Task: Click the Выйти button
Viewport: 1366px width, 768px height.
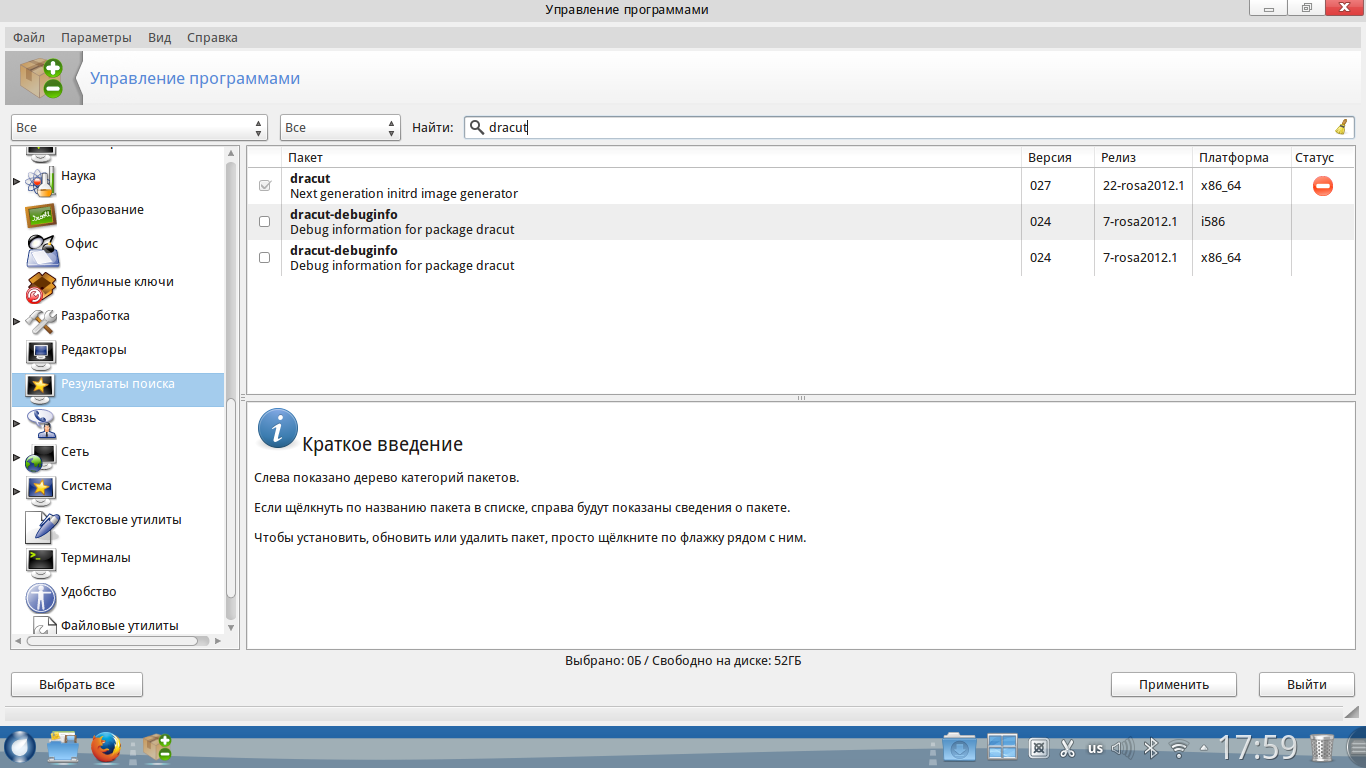Action: pyautogui.click(x=1307, y=685)
